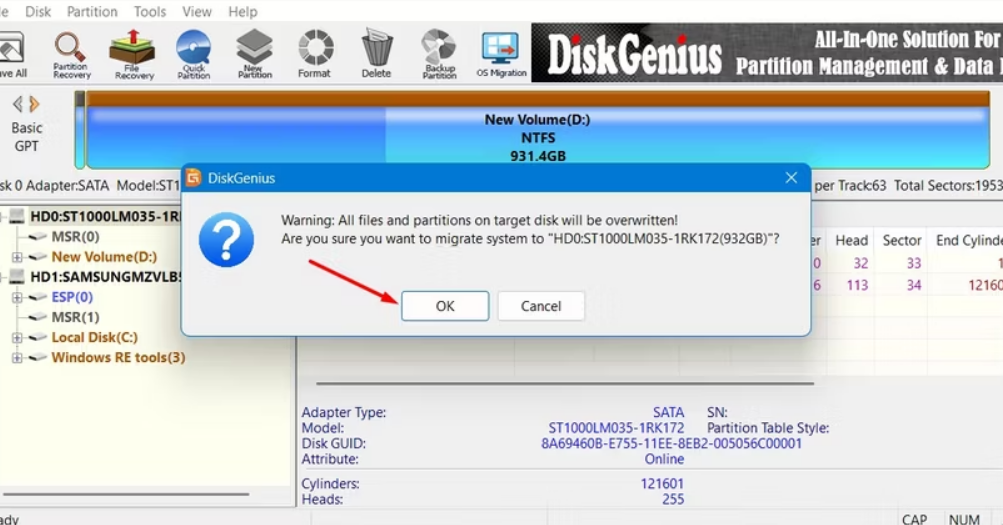This screenshot has width=1003, height=525.
Task: Start the OS Migration tool
Action: coord(501,54)
